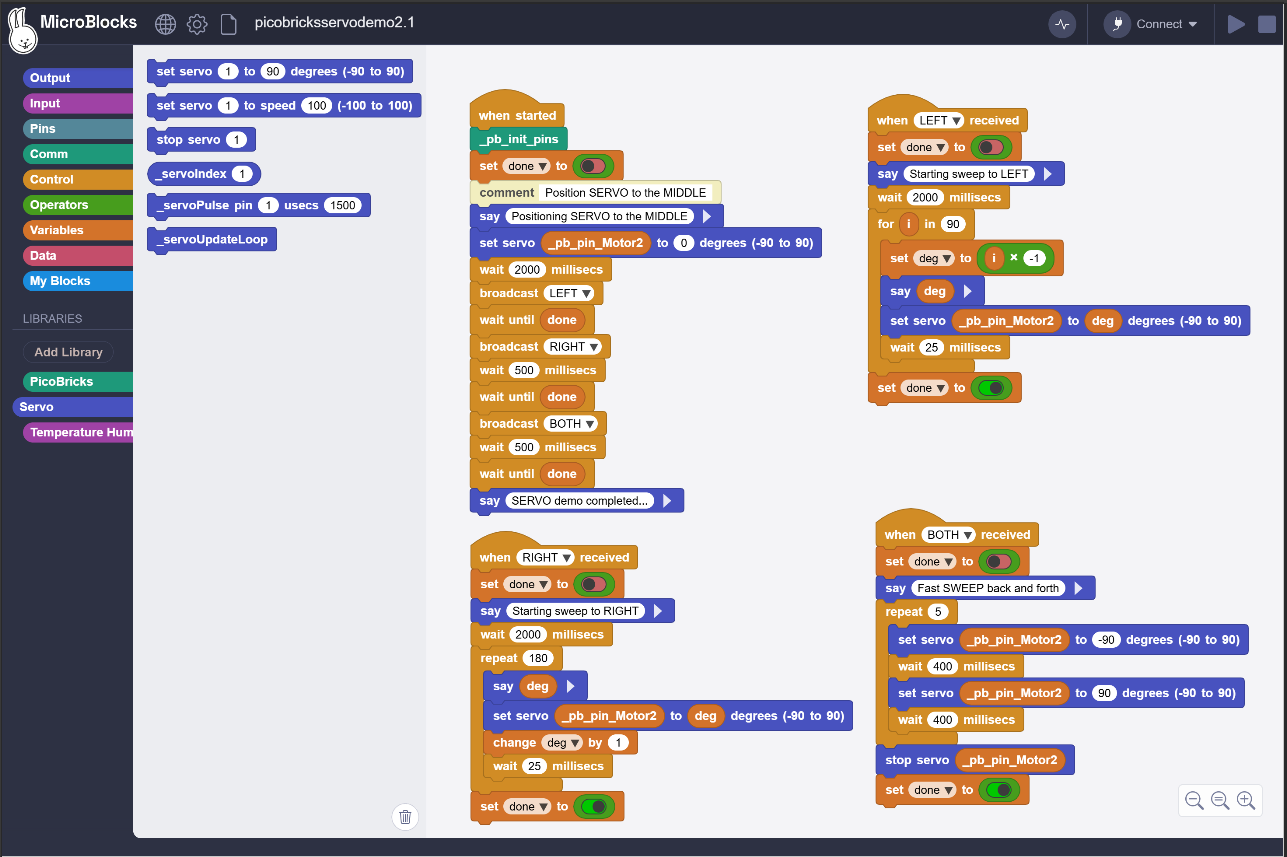Show the data graph

(1062, 24)
